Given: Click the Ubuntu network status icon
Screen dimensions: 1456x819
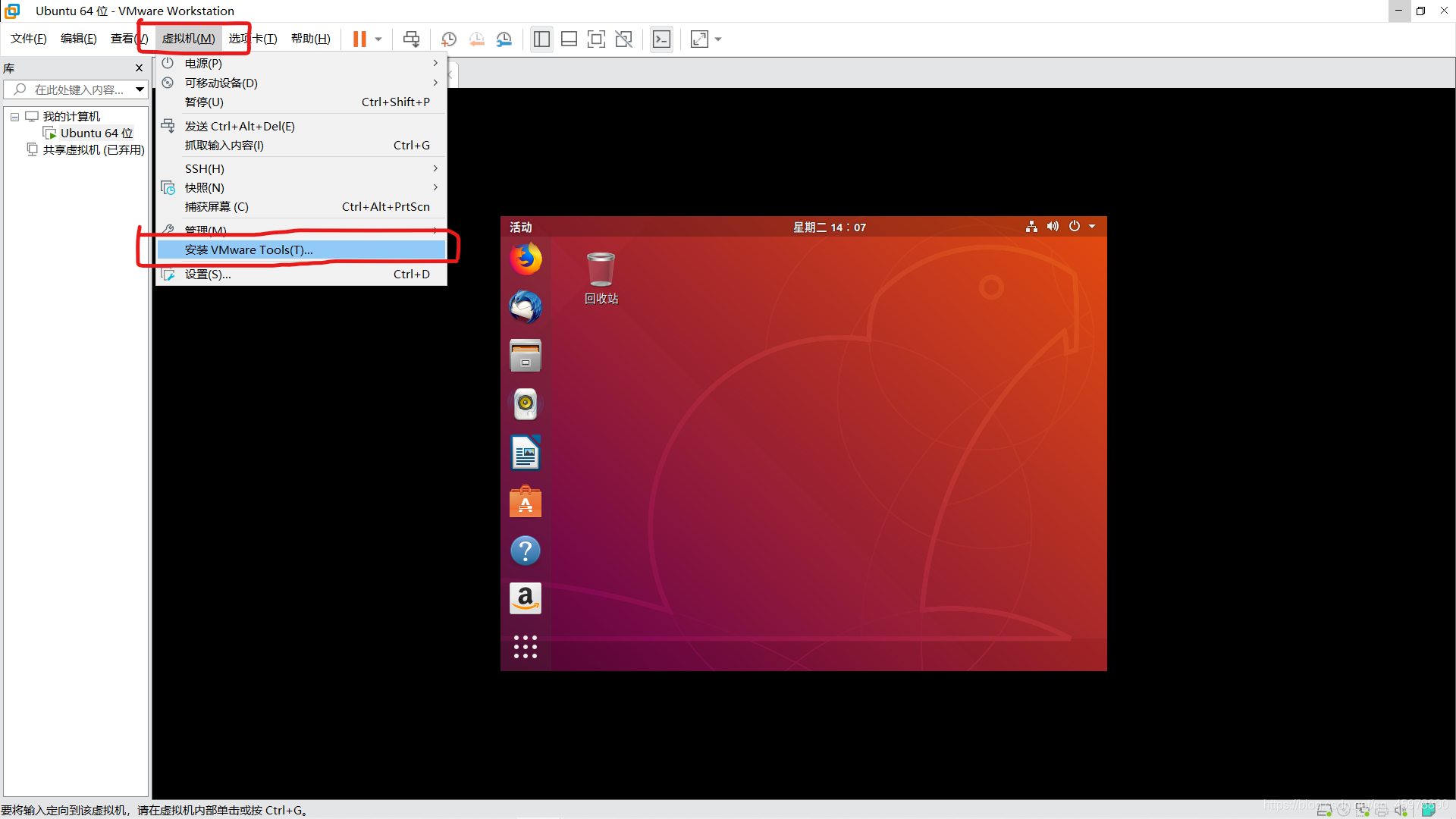Looking at the screenshot, I should click(x=1031, y=226).
